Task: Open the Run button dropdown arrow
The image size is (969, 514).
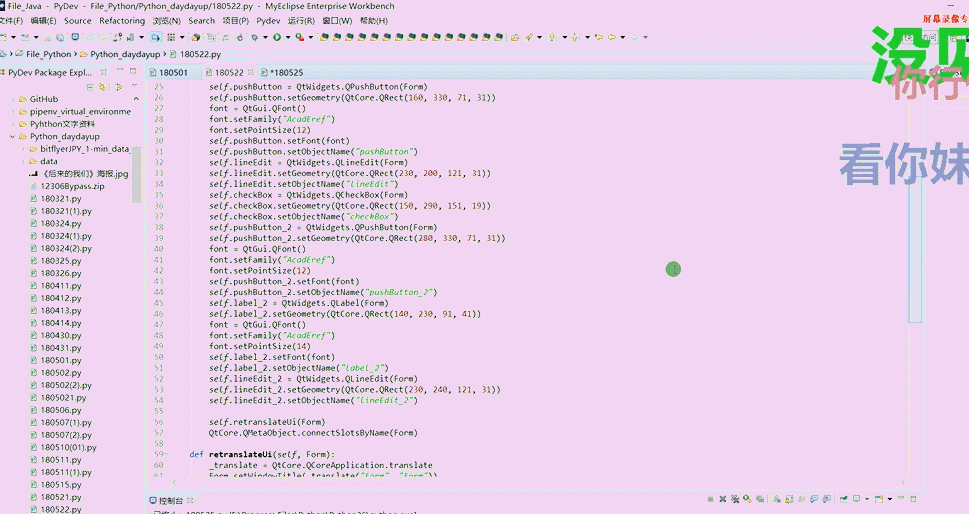Action: (x=288, y=37)
